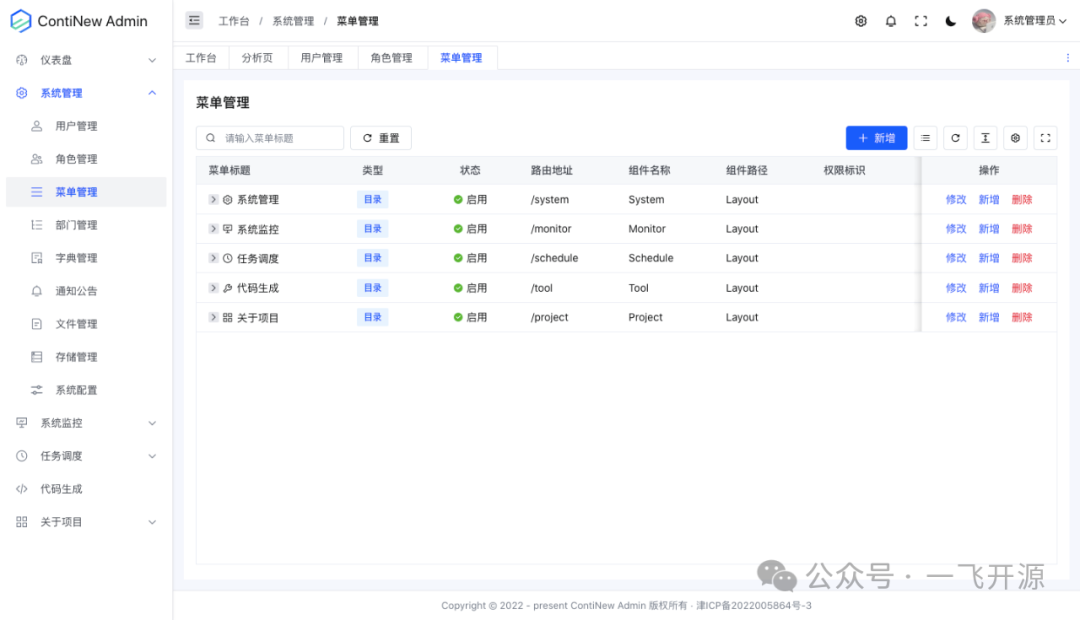Viewport: 1080px width, 620px height.
Task: Click the 新增 button to add a menu
Action: tap(876, 137)
